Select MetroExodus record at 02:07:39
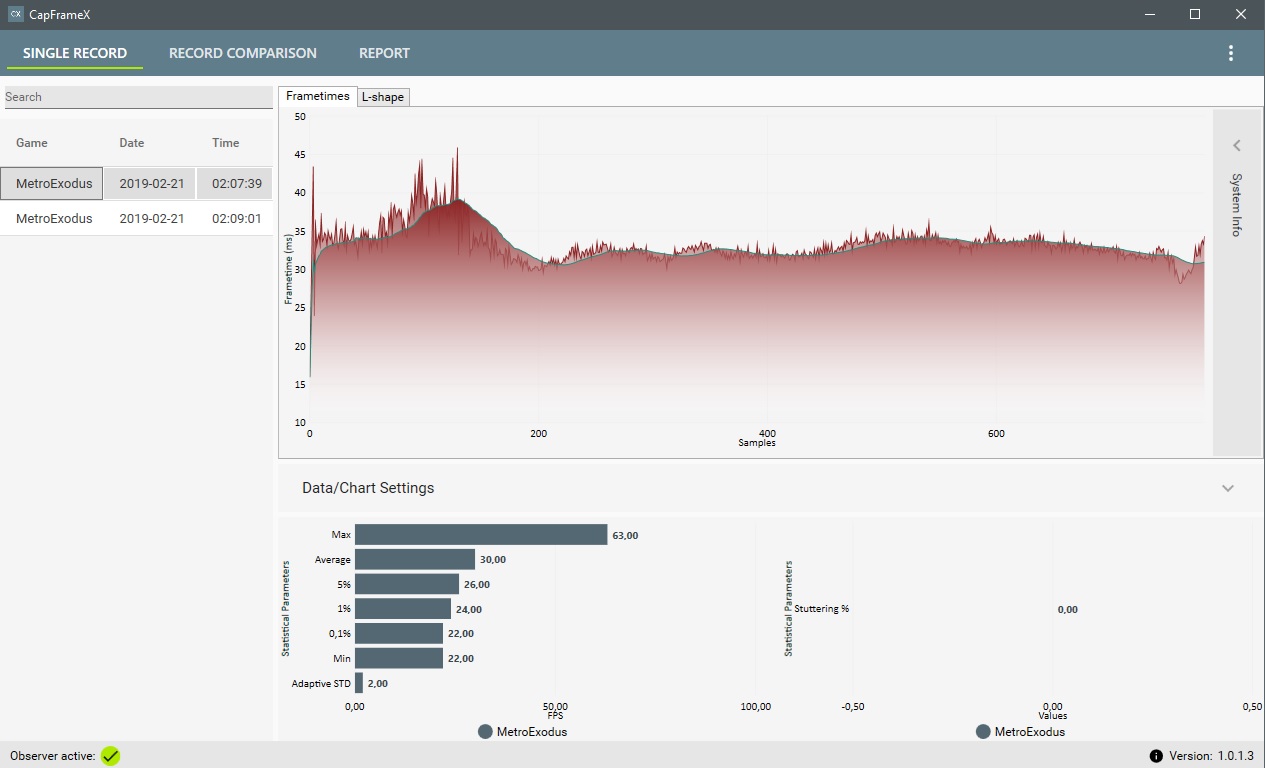The height and width of the screenshot is (768, 1265). tap(136, 184)
